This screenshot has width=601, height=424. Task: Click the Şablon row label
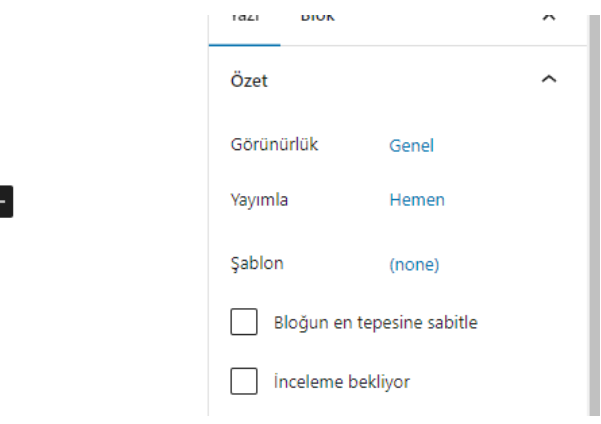click(257, 264)
